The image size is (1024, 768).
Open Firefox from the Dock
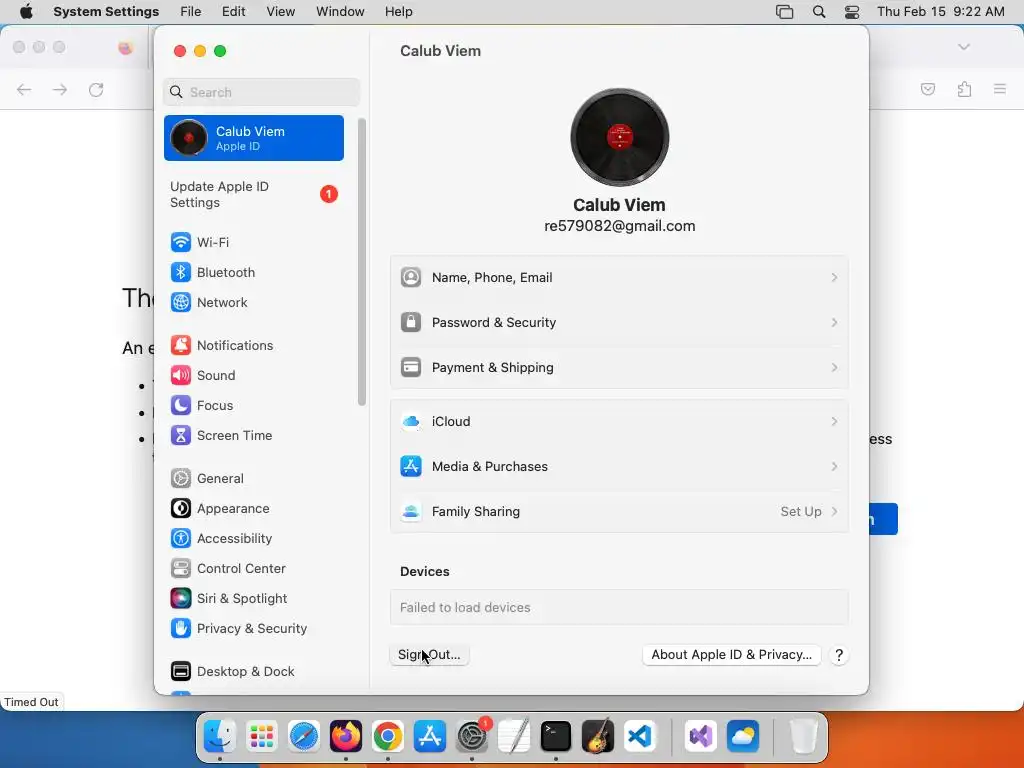tap(345, 737)
